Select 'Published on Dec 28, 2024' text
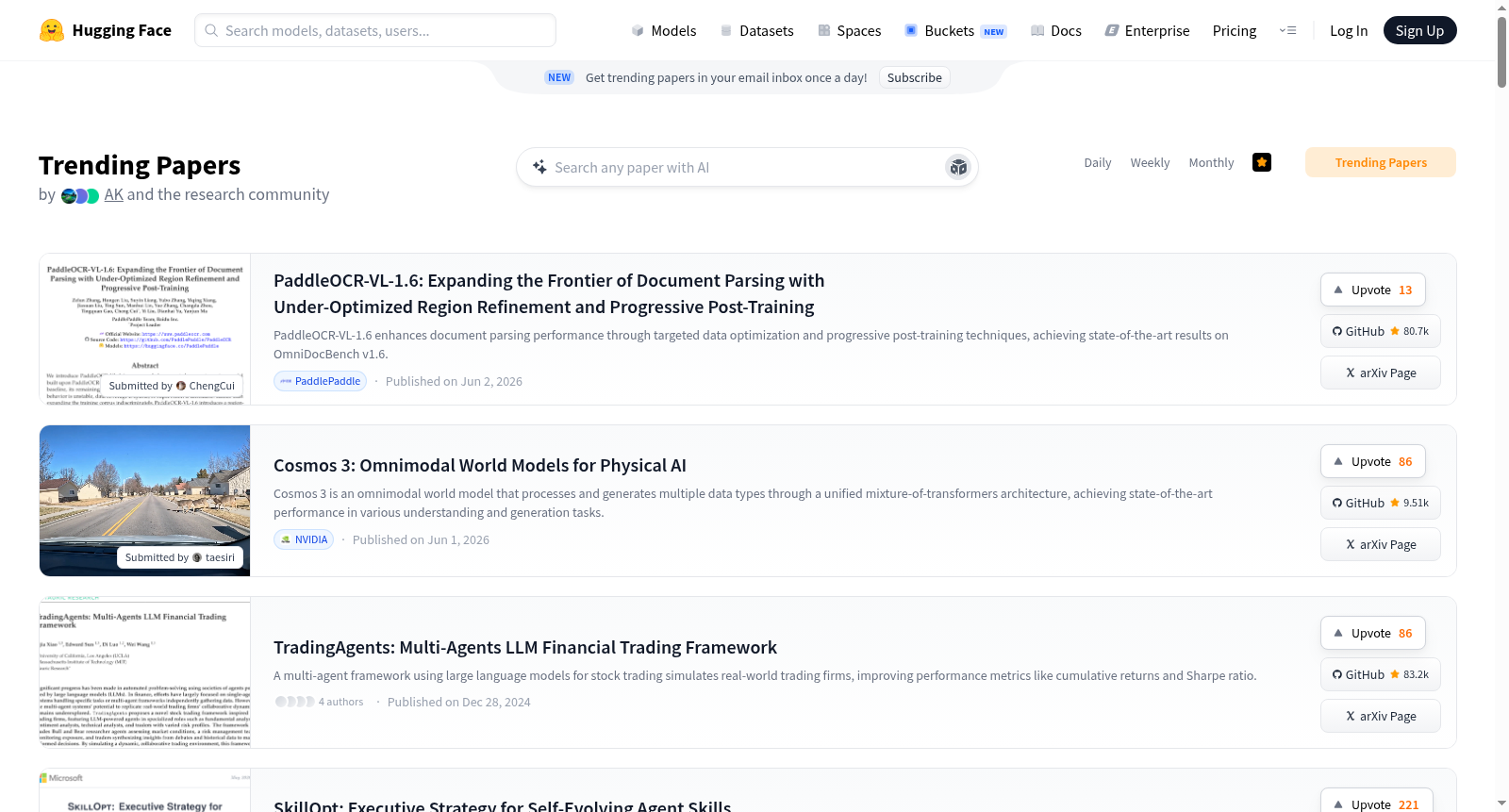The height and width of the screenshot is (812, 1509). pos(459,702)
